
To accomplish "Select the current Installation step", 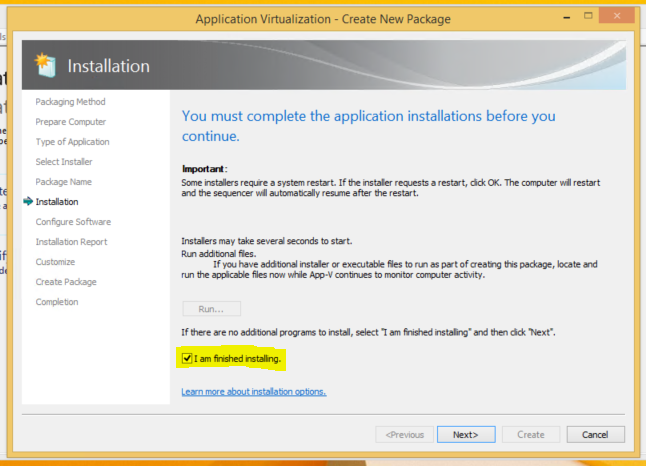I will click(x=57, y=202).
